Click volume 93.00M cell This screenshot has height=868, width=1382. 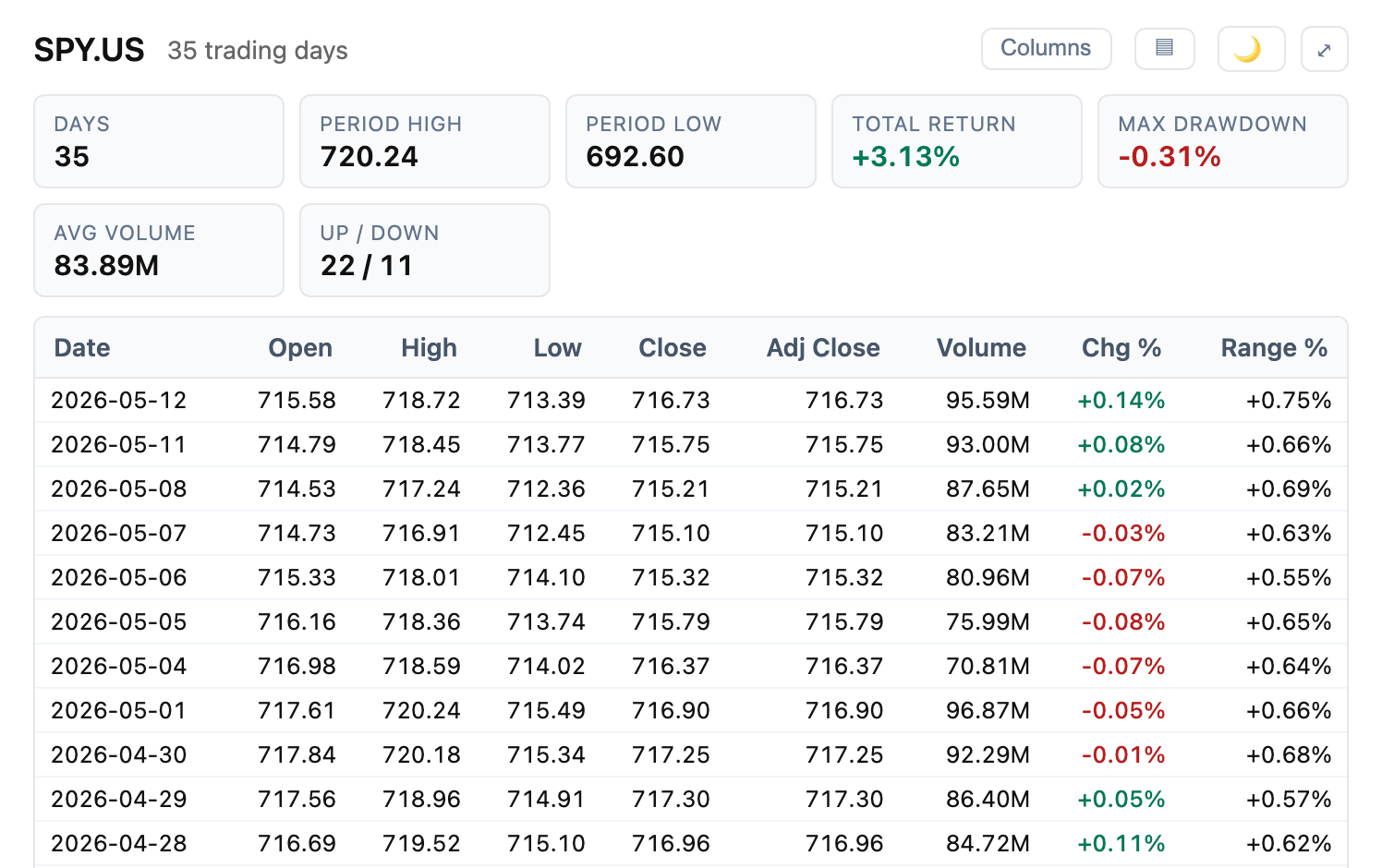tap(988, 444)
